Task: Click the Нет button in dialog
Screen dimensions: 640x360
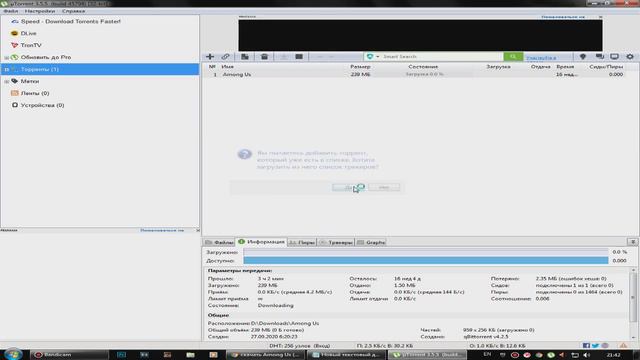Action: click(384, 187)
